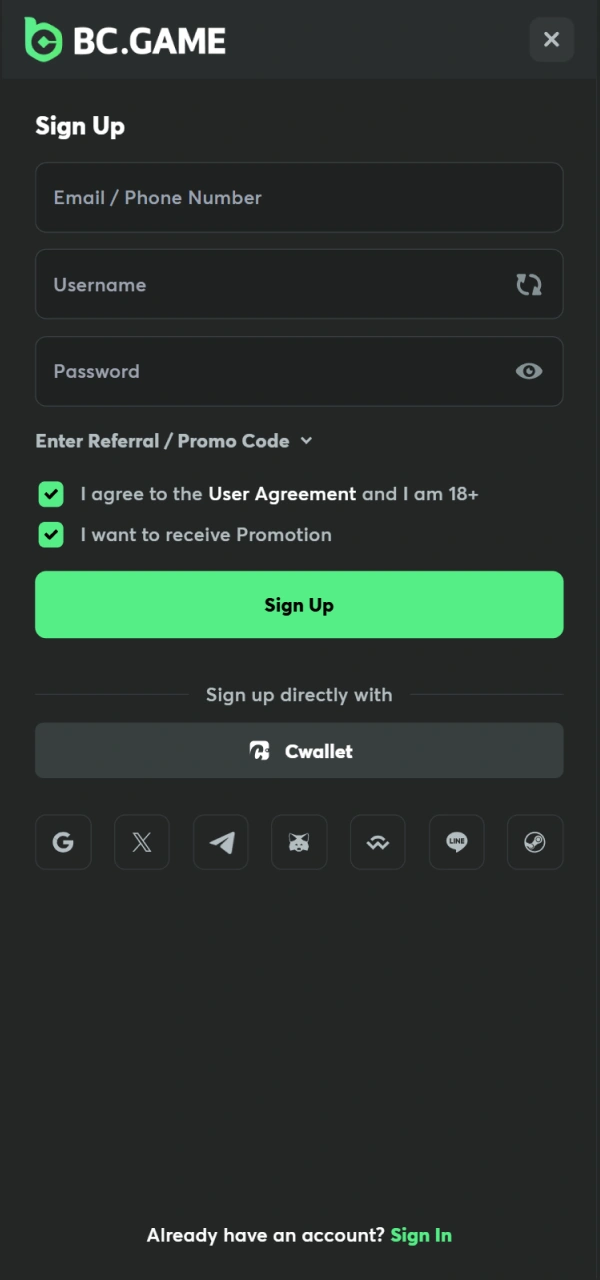This screenshot has width=600, height=1280.
Task: Choose the WalletConnect sign-up icon
Action: click(x=377, y=842)
